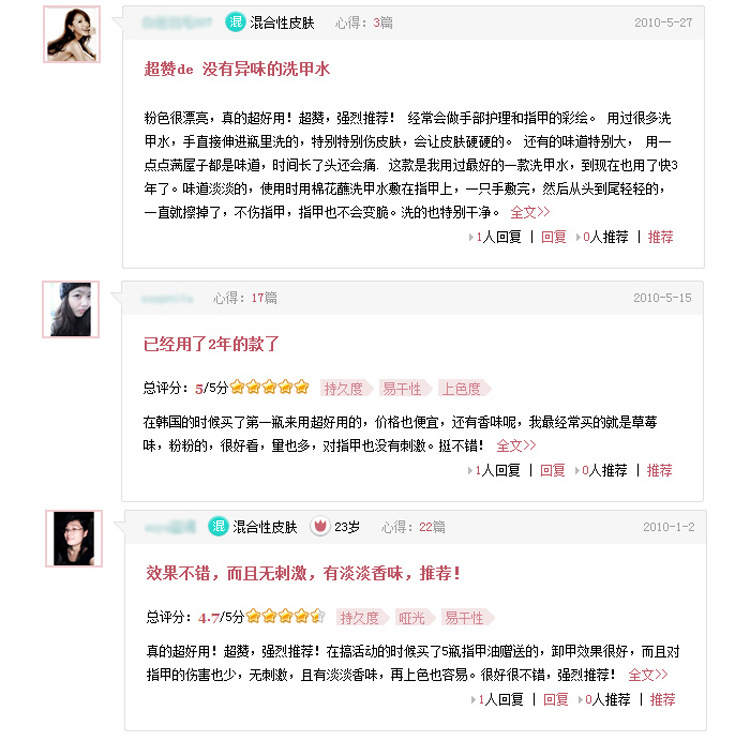Open third reviewer's avatar with glasses
Screen dimensions: 750x741
[x=74, y=539]
